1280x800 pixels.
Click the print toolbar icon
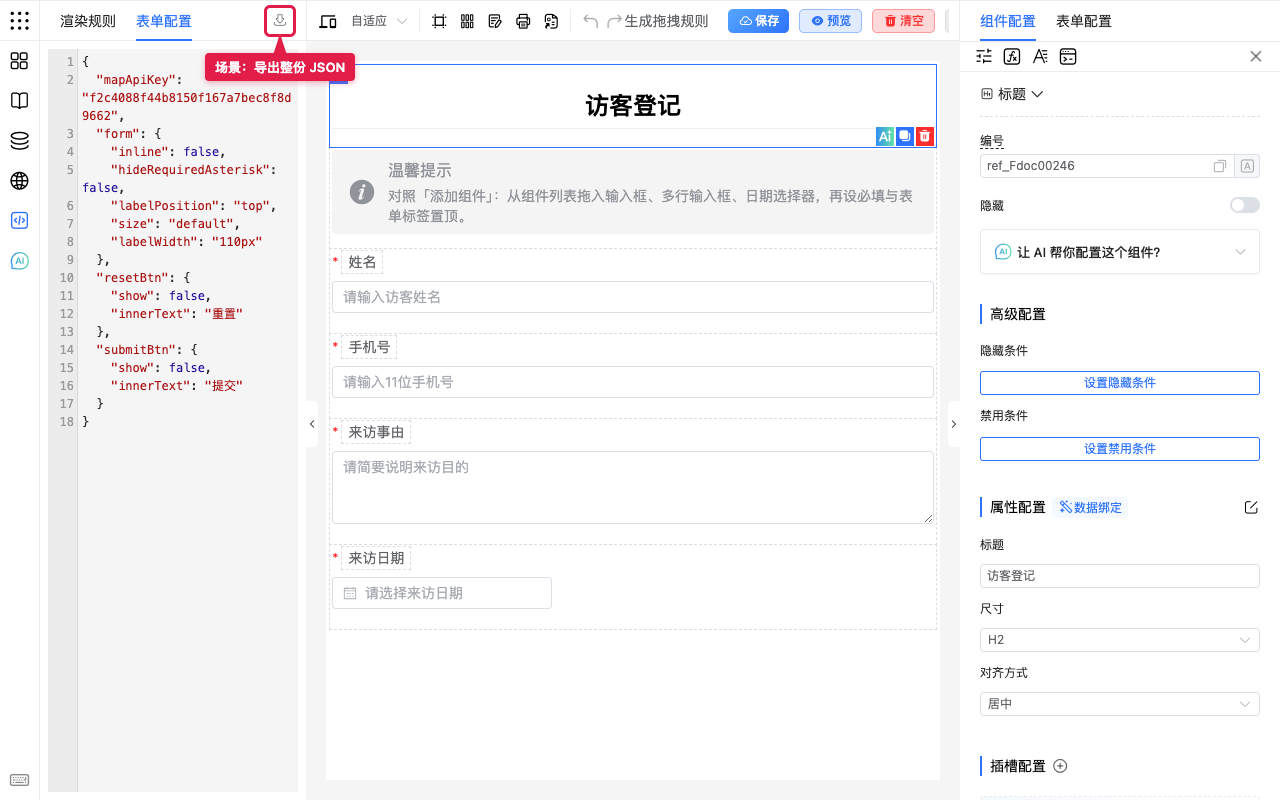point(523,21)
